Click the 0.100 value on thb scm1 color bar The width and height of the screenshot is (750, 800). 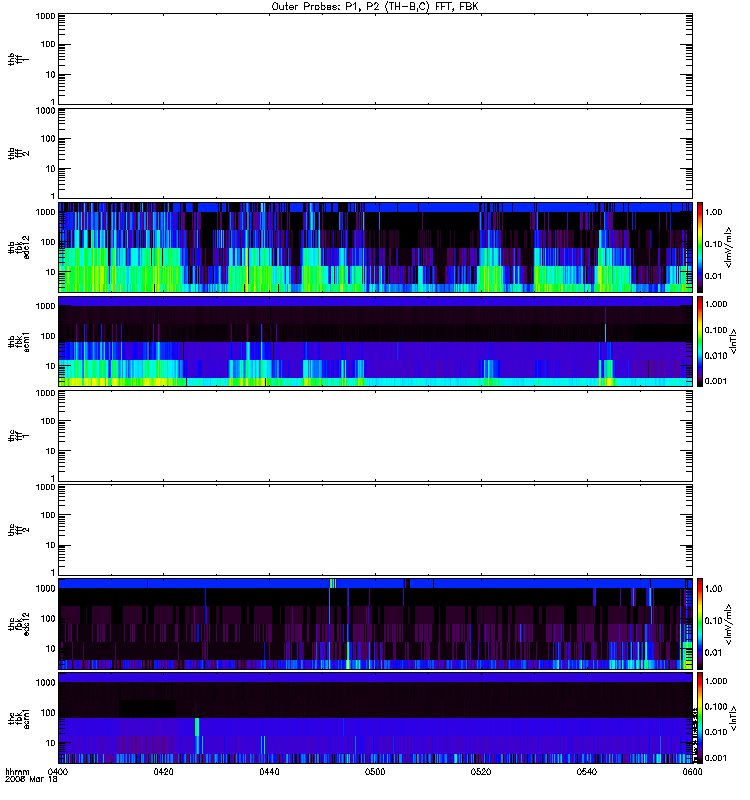pos(716,330)
